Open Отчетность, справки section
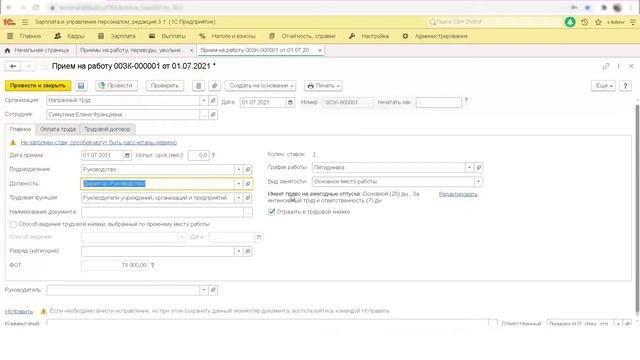This screenshot has height=360, width=640. pyautogui.click(x=302, y=36)
